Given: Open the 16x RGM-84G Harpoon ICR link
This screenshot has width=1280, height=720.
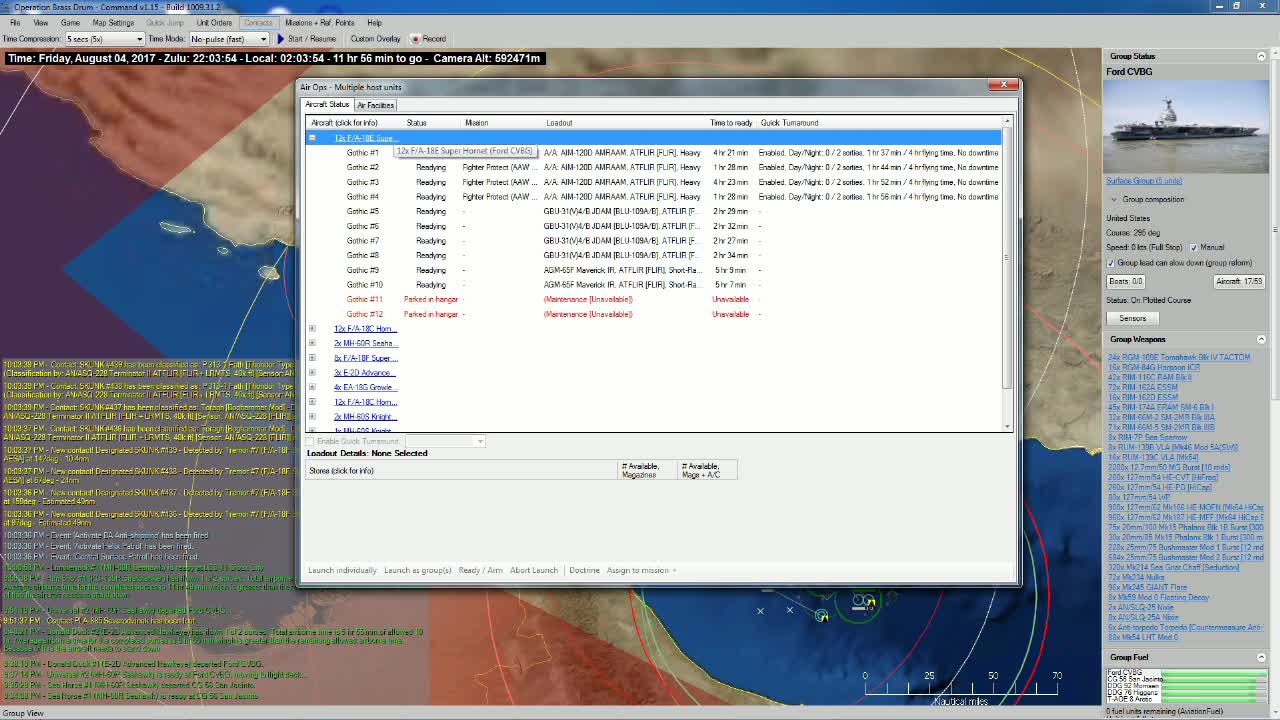Looking at the screenshot, I should pos(1154,367).
